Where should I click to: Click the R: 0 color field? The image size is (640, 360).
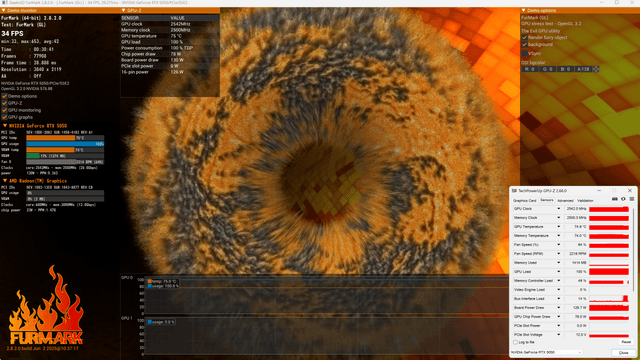530,69
